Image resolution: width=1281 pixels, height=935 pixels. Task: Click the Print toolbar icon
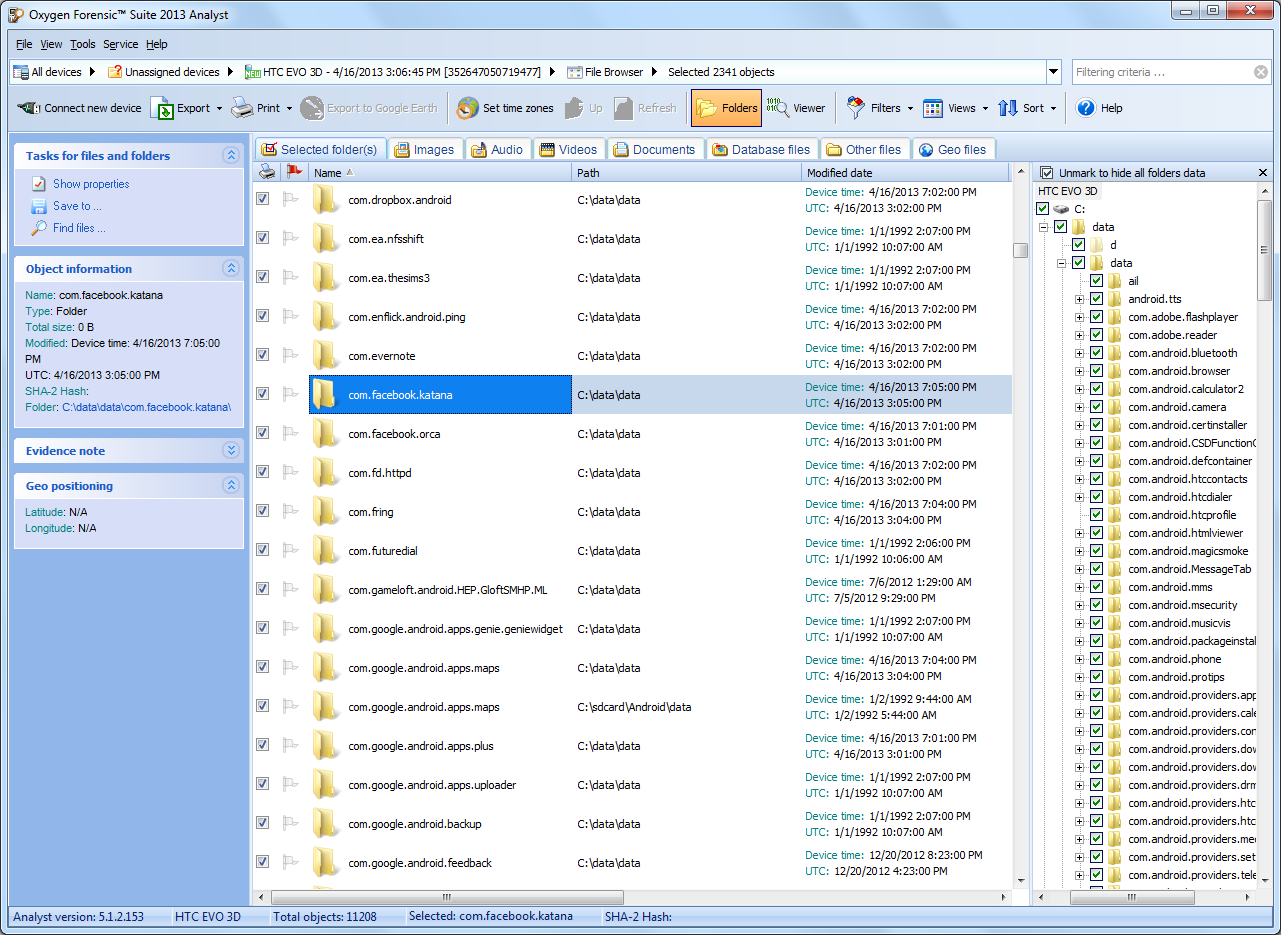click(x=242, y=108)
